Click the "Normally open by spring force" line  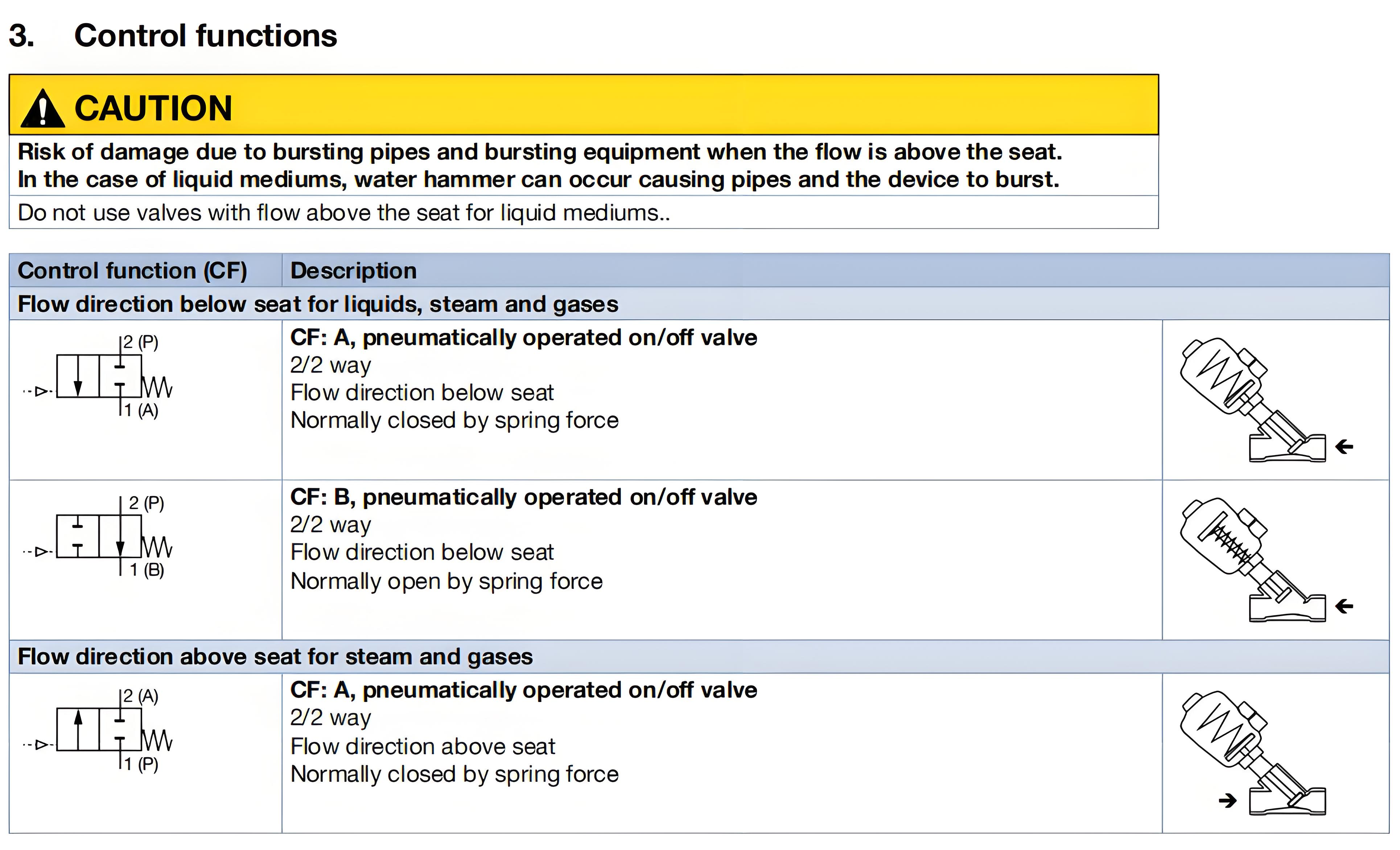446,581
